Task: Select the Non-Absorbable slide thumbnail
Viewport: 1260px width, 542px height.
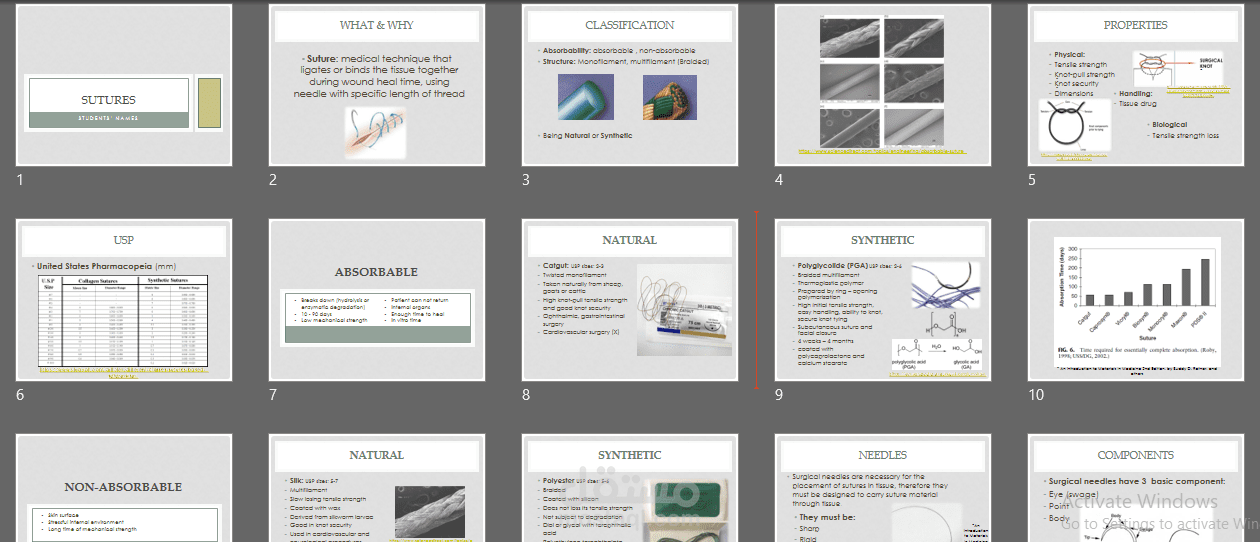Action: click(124, 488)
